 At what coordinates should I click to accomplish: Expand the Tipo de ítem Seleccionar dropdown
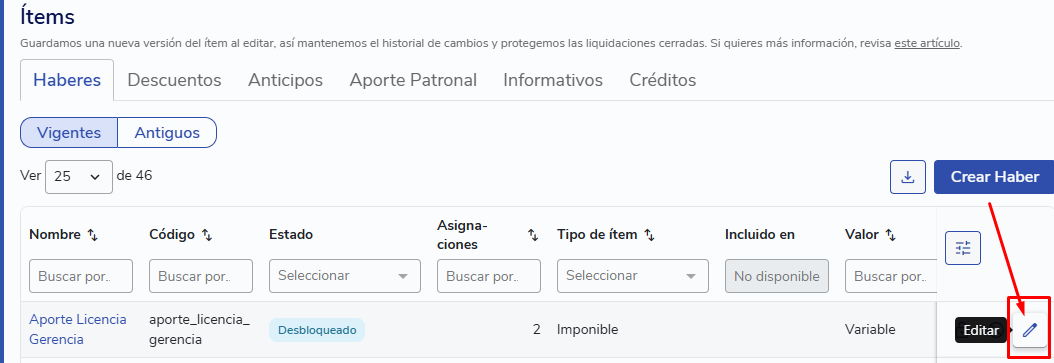click(x=633, y=276)
